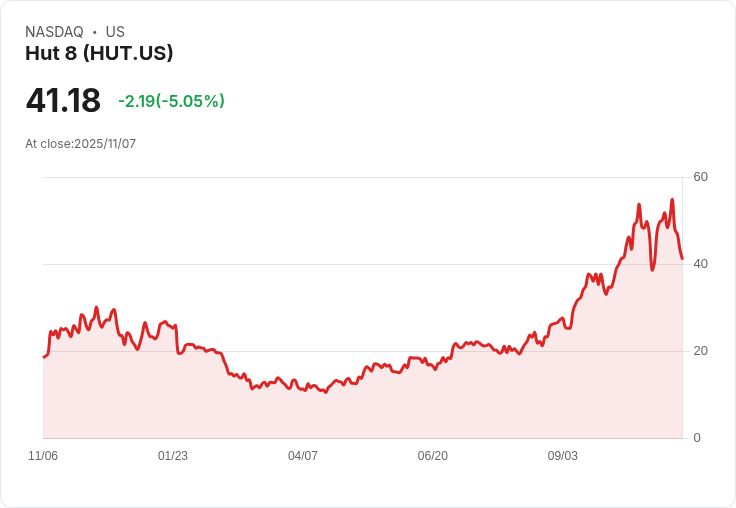Image resolution: width=736 pixels, height=508 pixels.
Task: Select the 01/23 date on the x-axis
Action: pos(173,456)
